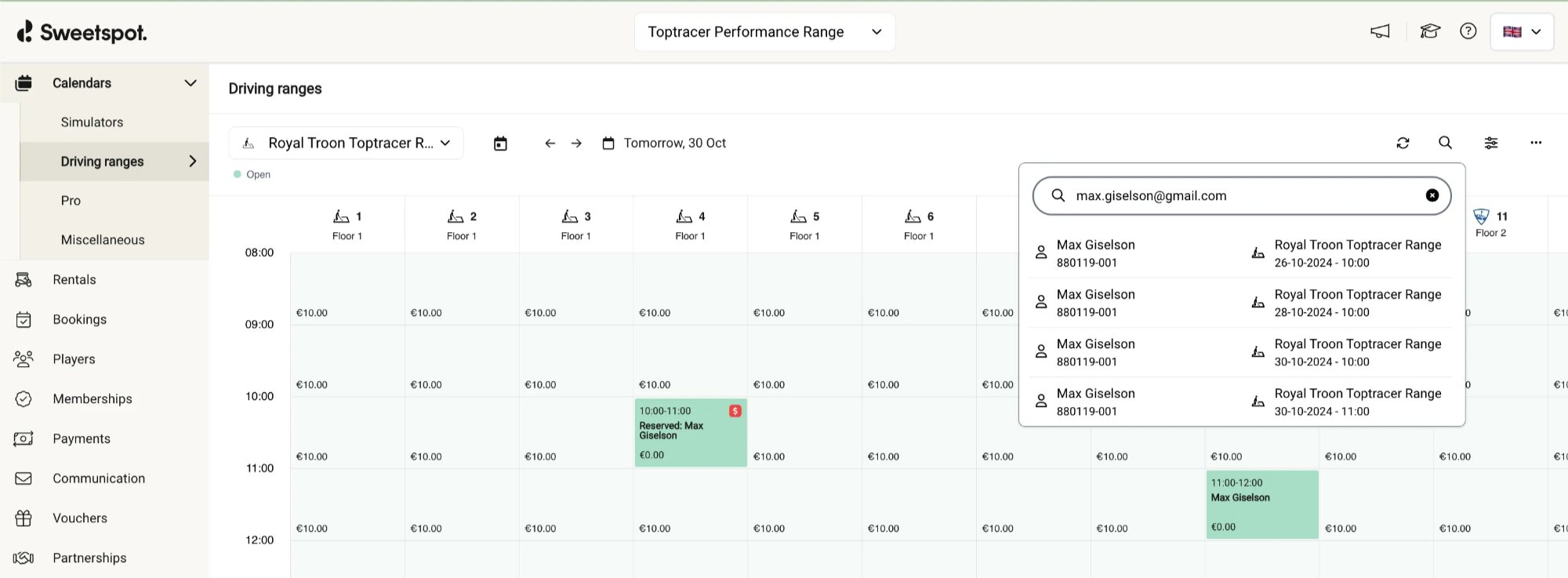
Task: Open the Royal Troon Toptracer range dropdown
Action: pos(347,143)
